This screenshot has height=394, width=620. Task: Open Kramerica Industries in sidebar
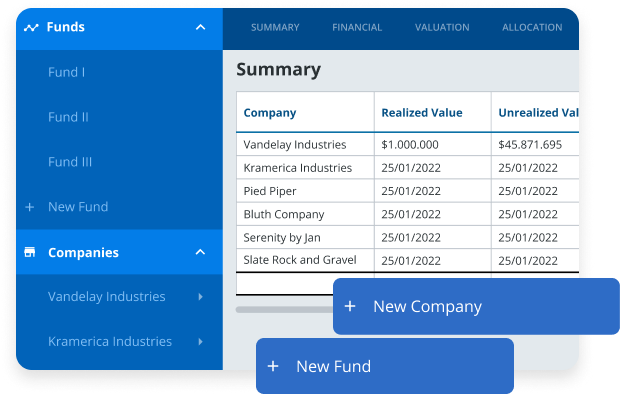(110, 341)
